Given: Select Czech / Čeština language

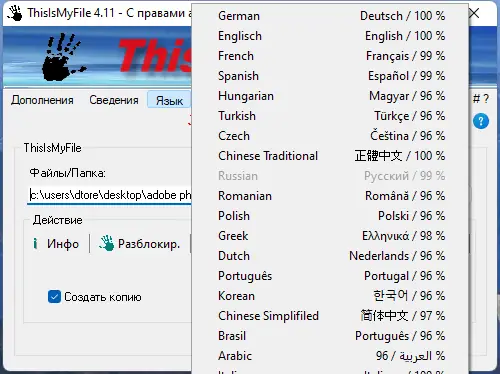Looking at the screenshot, I should tap(331, 136).
